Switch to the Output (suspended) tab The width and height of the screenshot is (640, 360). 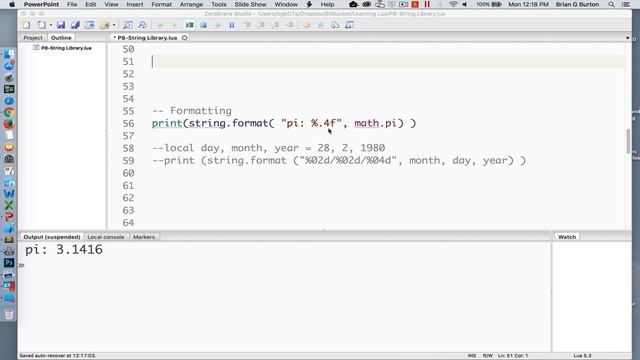[52, 237]
